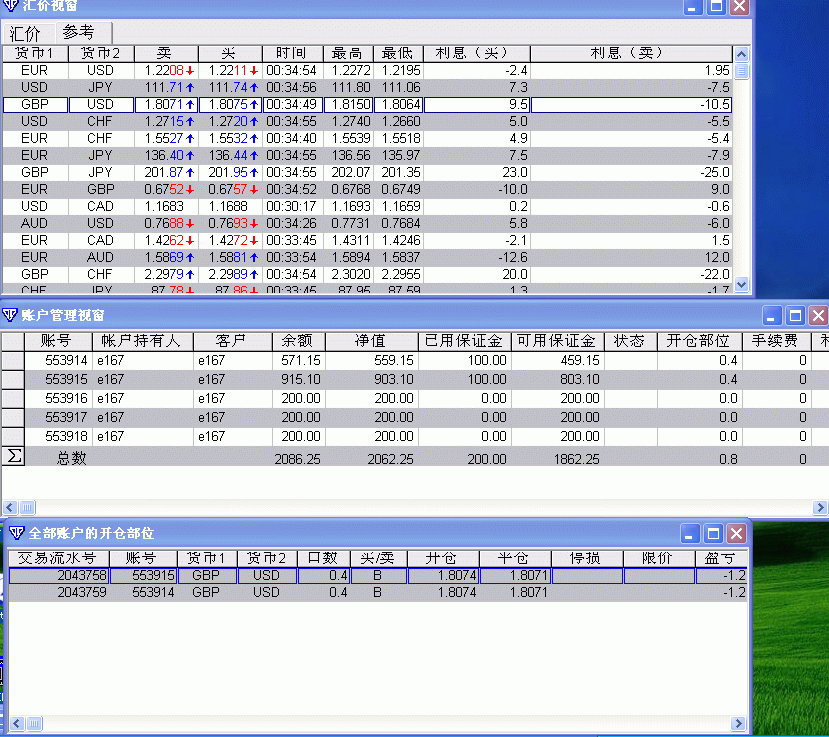Click balance 915.10 for account 553915
This screenshot has height=737, width=829.
(299, 379)
